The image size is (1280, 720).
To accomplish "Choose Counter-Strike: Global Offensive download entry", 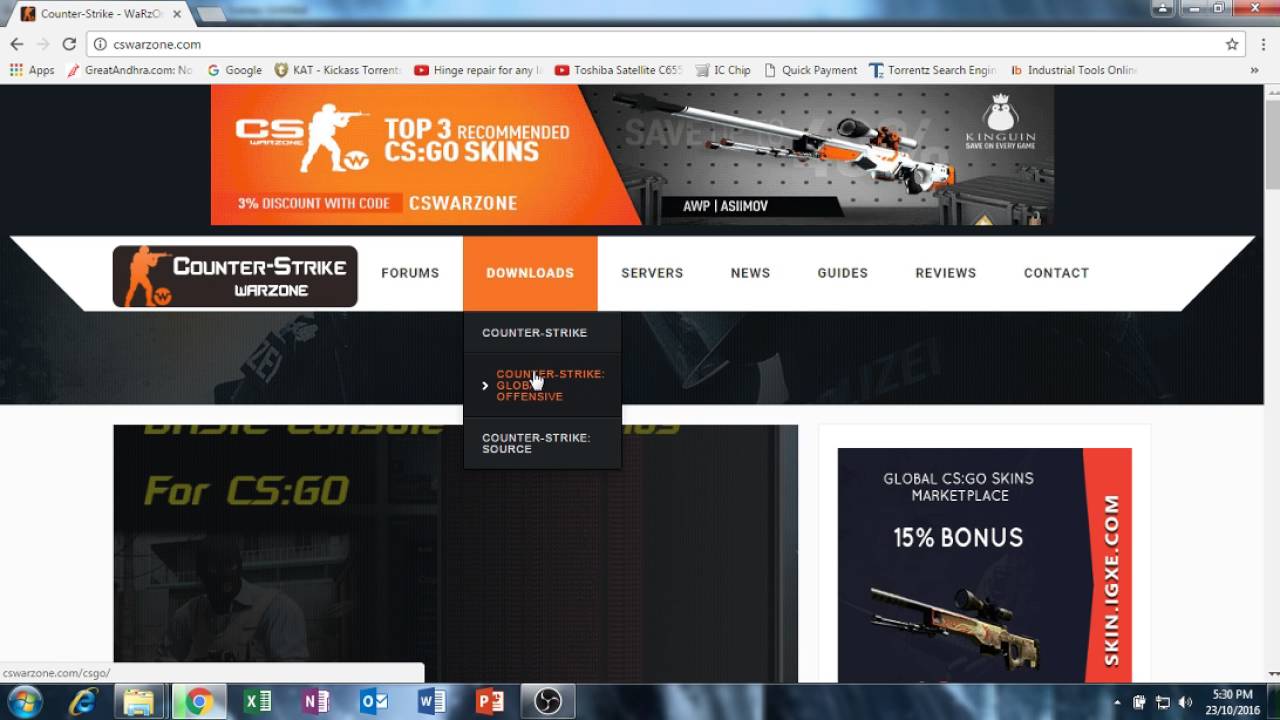I will [x=542, y=385].
